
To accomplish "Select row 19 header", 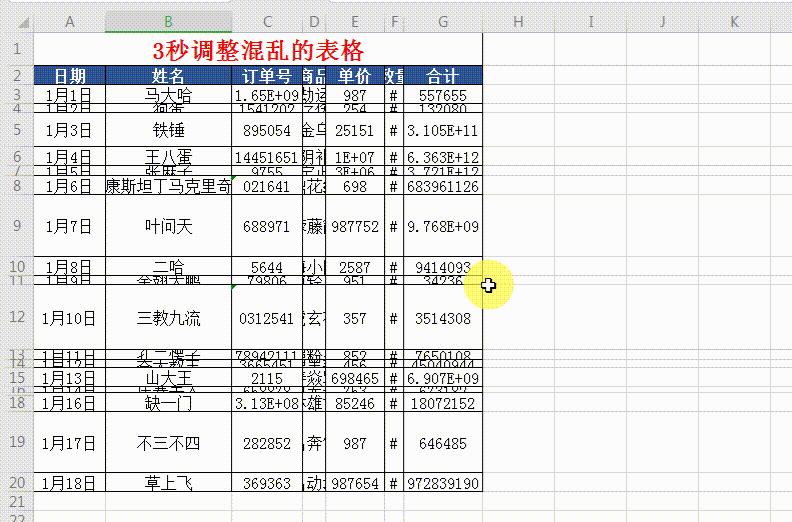I will coord(17,442).
